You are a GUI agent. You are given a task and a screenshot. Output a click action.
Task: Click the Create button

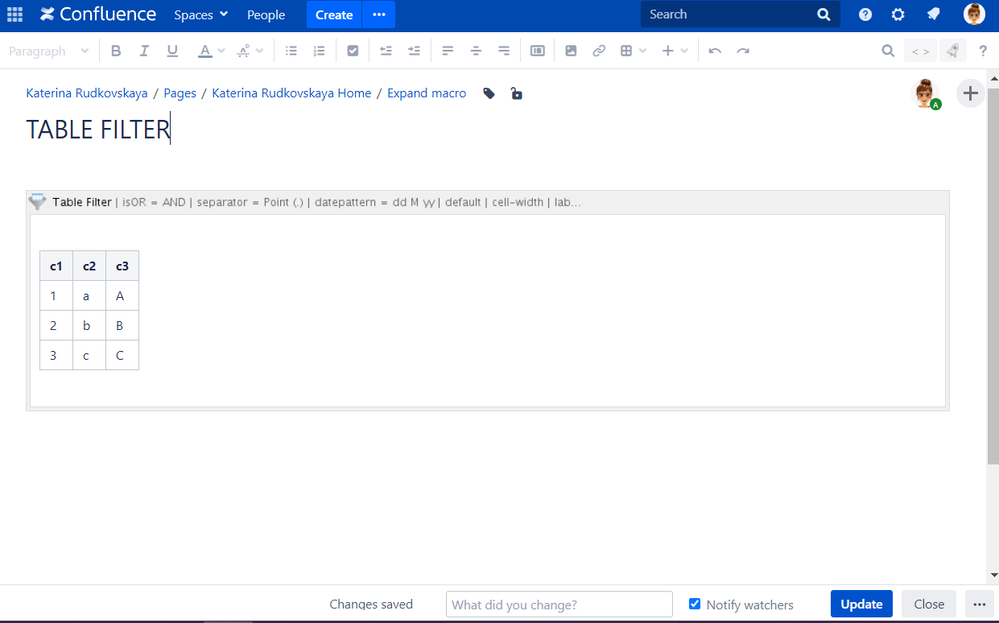[x=334, y=15]
